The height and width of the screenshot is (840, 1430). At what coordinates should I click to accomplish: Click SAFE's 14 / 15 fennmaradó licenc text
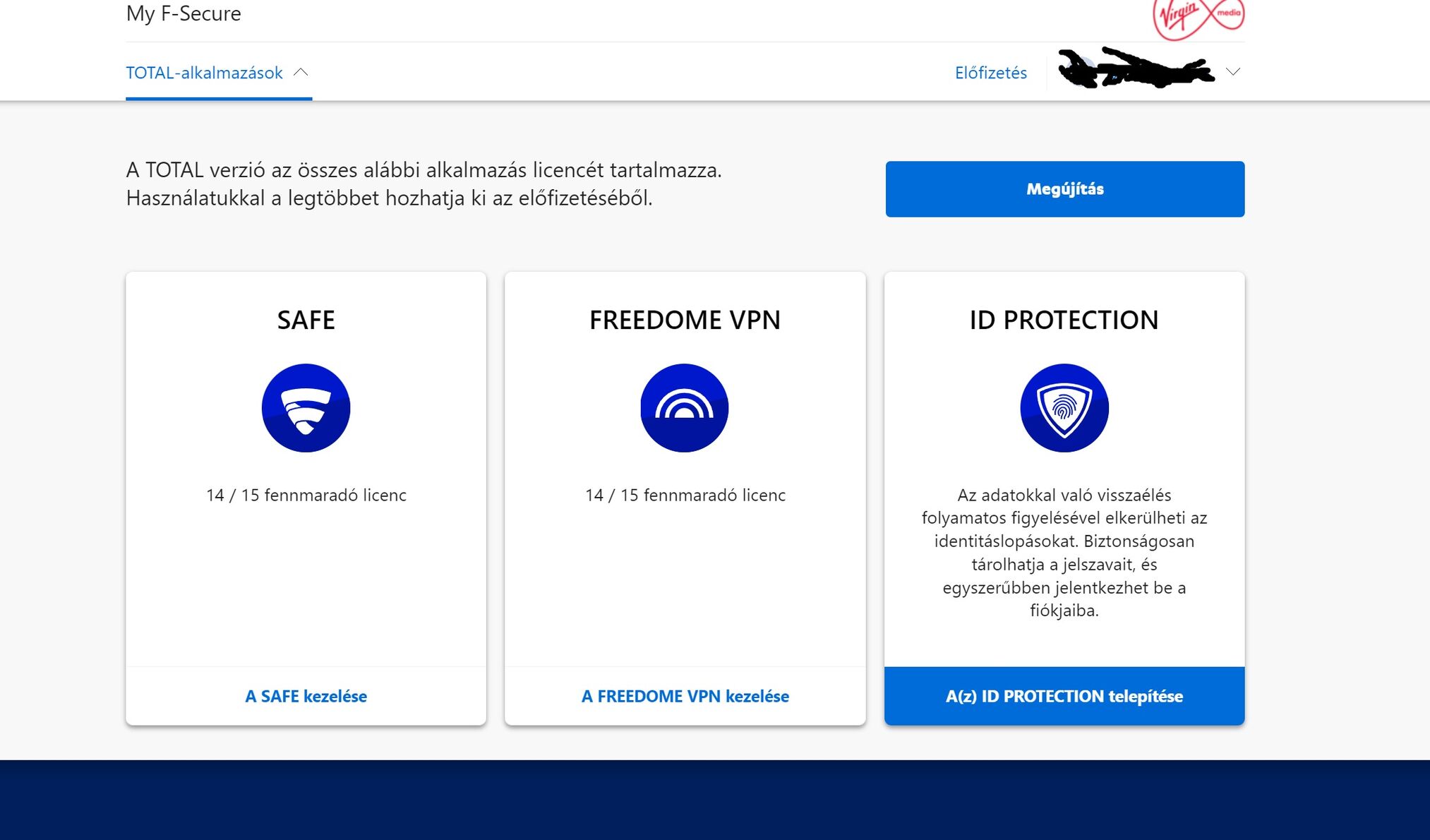pos(306,495)
